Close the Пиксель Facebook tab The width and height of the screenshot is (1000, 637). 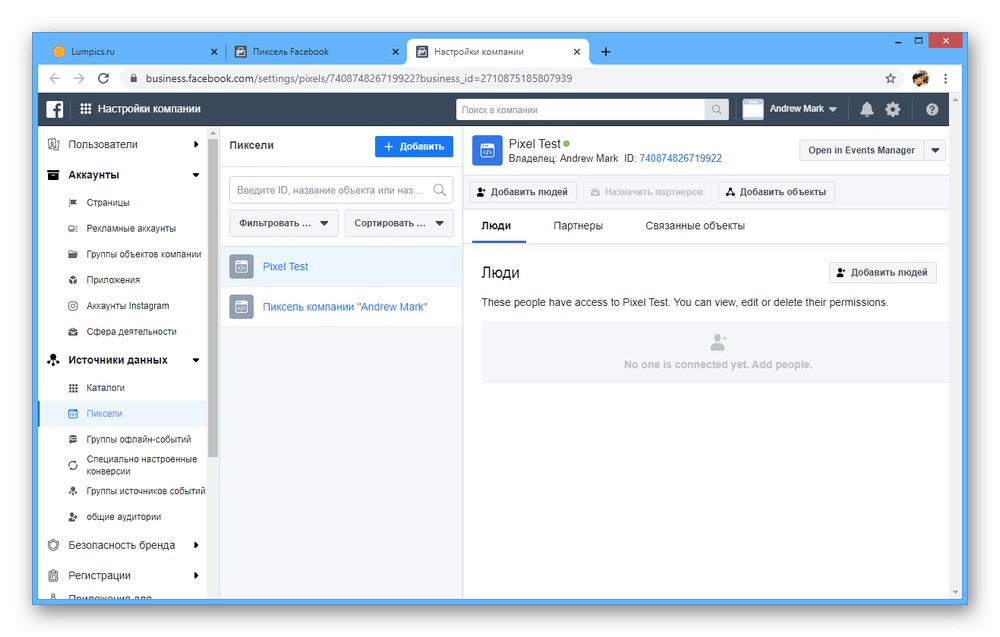click(x=395, y=52)
